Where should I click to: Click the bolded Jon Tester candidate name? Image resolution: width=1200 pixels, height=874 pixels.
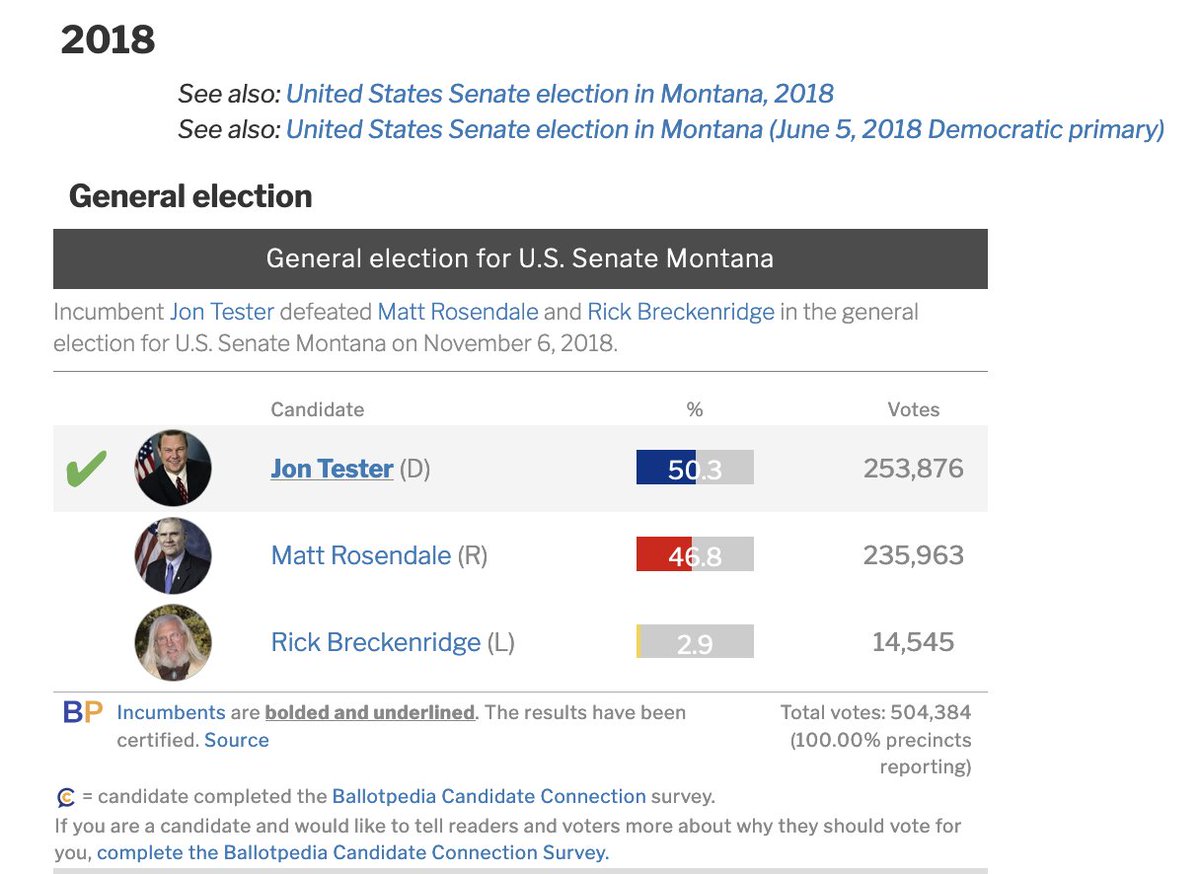(x=331, y=469)
